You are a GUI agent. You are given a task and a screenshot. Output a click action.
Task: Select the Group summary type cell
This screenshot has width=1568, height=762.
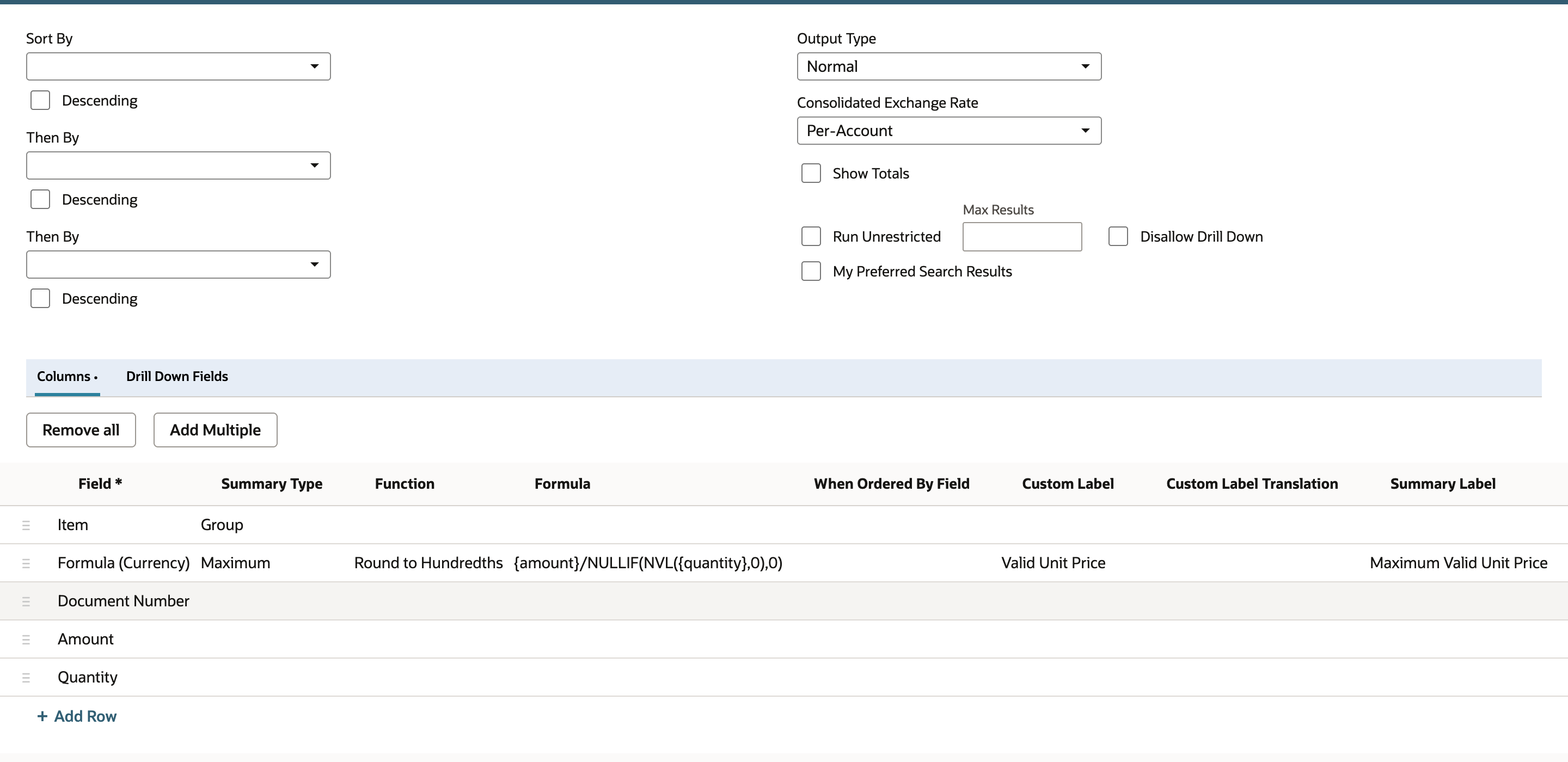pyautogui.click(x=222, y=525)
